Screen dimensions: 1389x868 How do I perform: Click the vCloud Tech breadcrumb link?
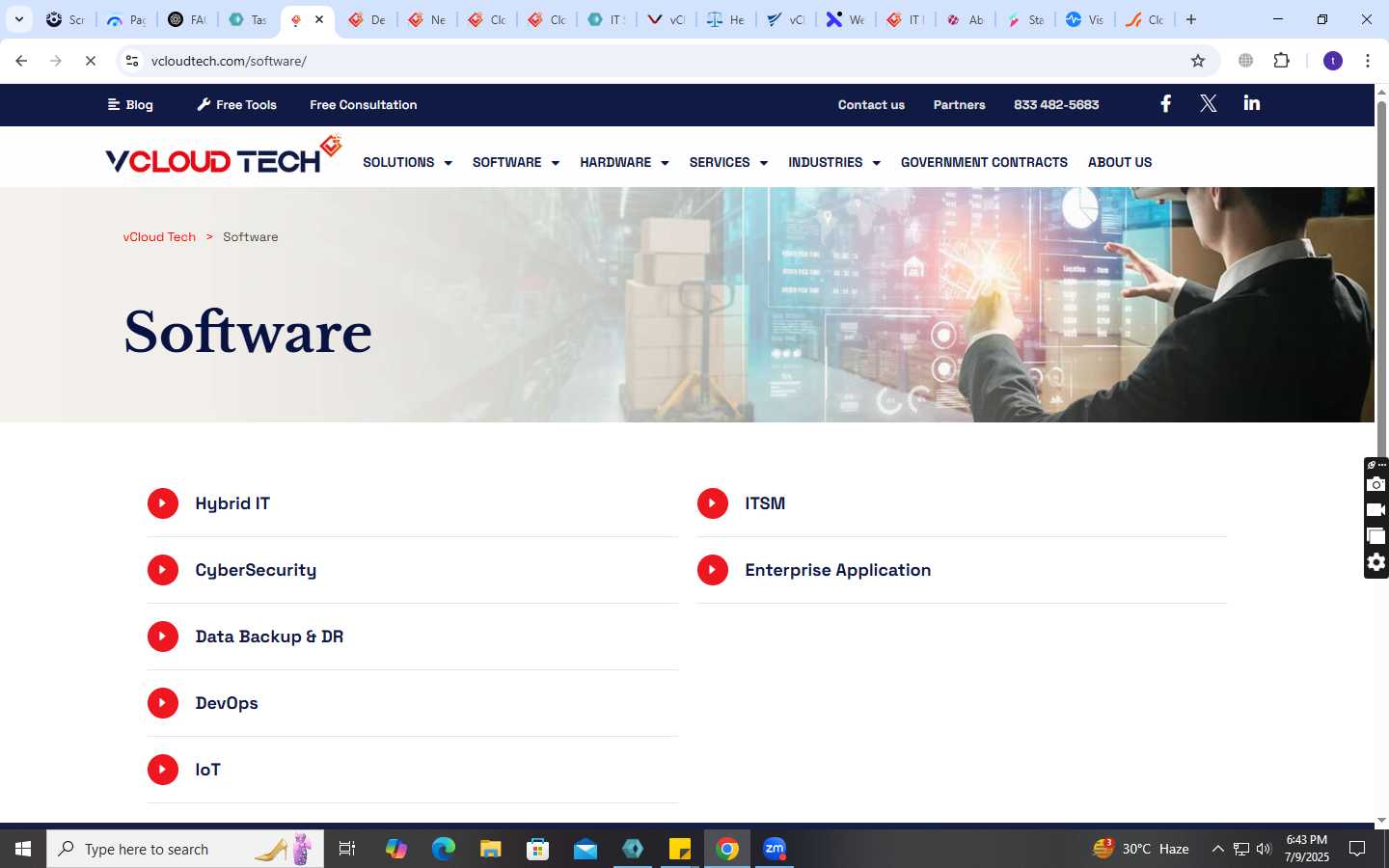pos(159,236)
